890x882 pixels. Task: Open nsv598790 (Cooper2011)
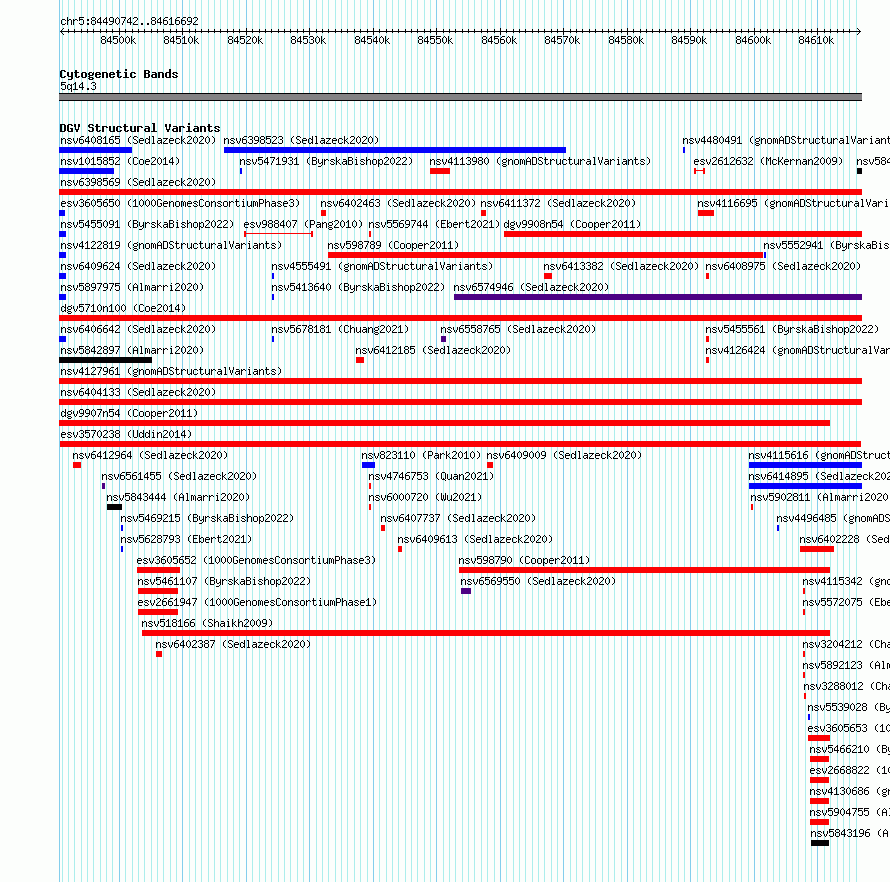point(524,560)
